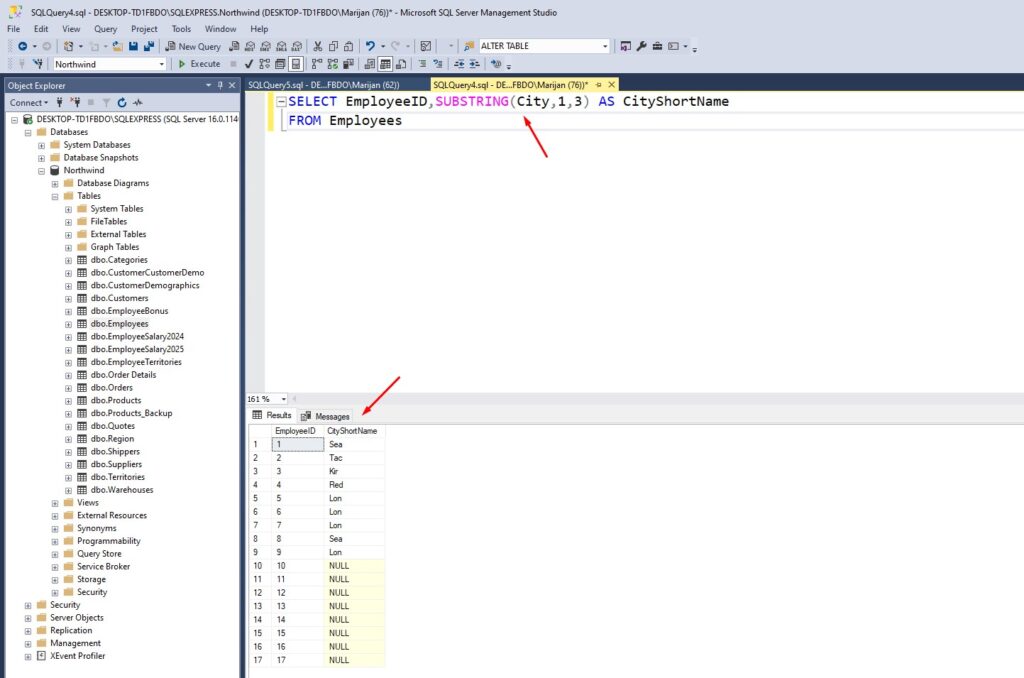Open Activity Monitor icon in Object Explorer
The image size is (1024, 678).
pos(138,103)
